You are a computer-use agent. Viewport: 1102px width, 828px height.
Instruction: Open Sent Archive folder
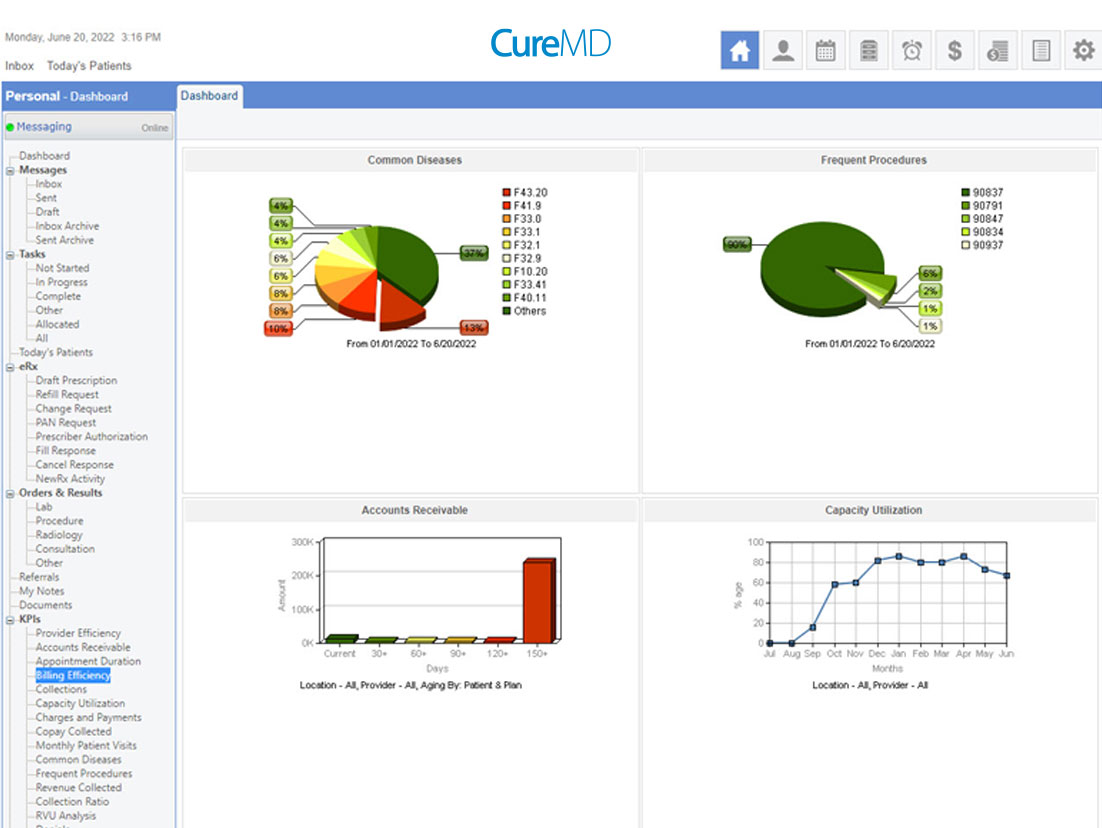coord(65,240)
